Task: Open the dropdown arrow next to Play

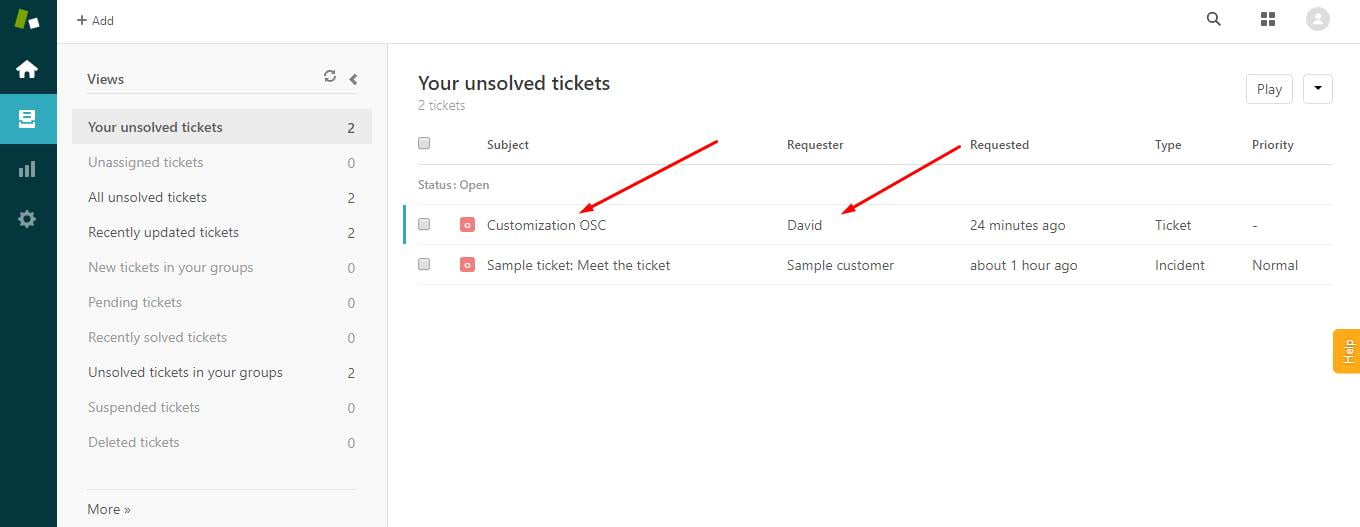Action: click(1317, 89)
